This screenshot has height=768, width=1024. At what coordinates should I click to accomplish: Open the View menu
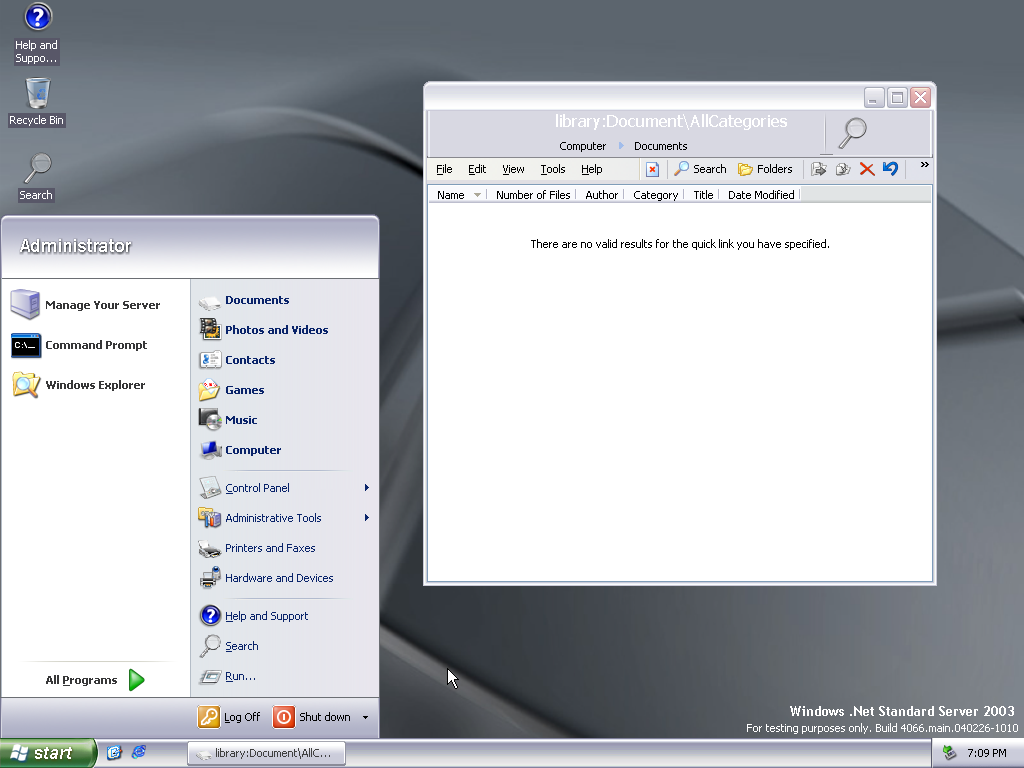(x=513, y=169)
